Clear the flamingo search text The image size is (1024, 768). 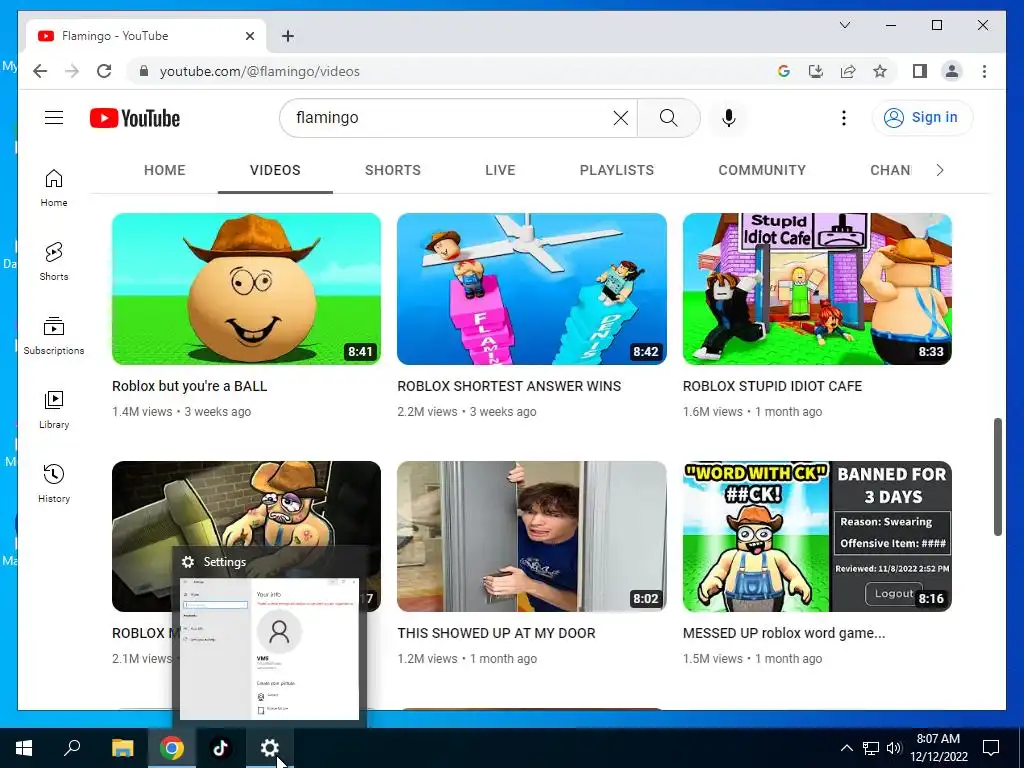point(620,118)
